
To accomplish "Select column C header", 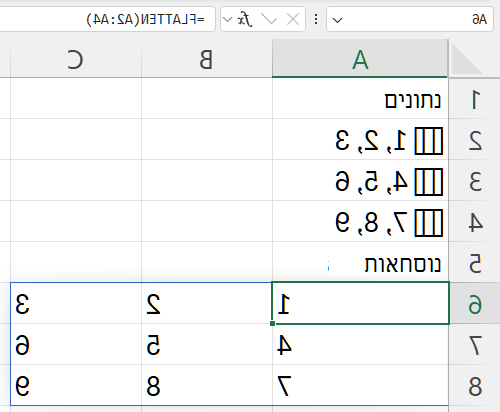I will pyautogui.click(x=76, y=59).
